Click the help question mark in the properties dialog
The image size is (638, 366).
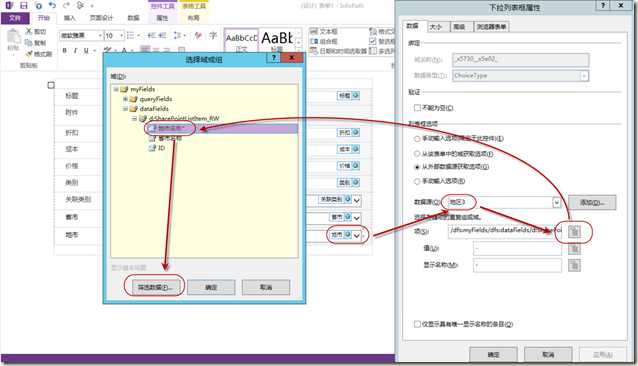pyautogui.click(x=603, y=5)
